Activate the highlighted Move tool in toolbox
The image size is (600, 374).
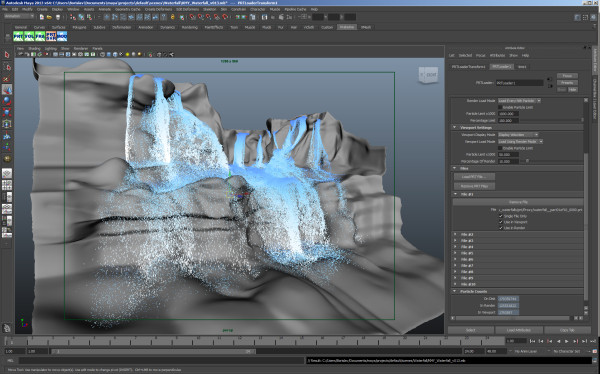[7, 90]
